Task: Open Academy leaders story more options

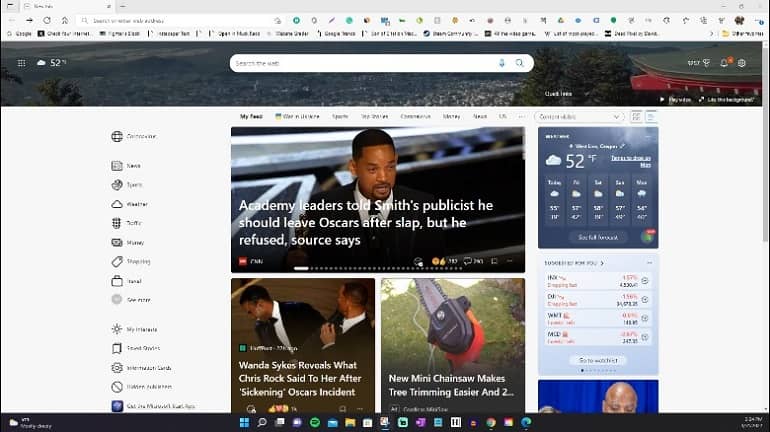Action: click(x=510, y=261)
